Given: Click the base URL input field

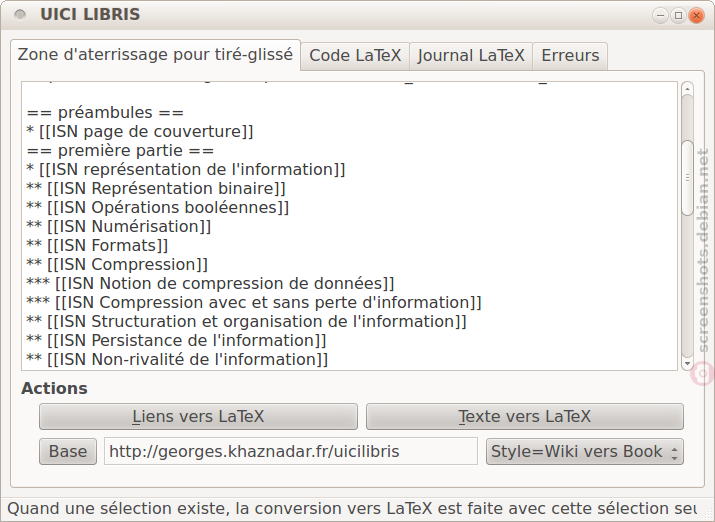Looking at the screenshot, I should click(x=291, y=451).
